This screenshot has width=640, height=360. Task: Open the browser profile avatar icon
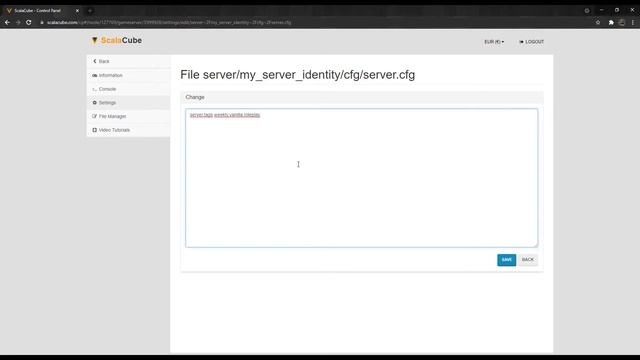point(622,22)
